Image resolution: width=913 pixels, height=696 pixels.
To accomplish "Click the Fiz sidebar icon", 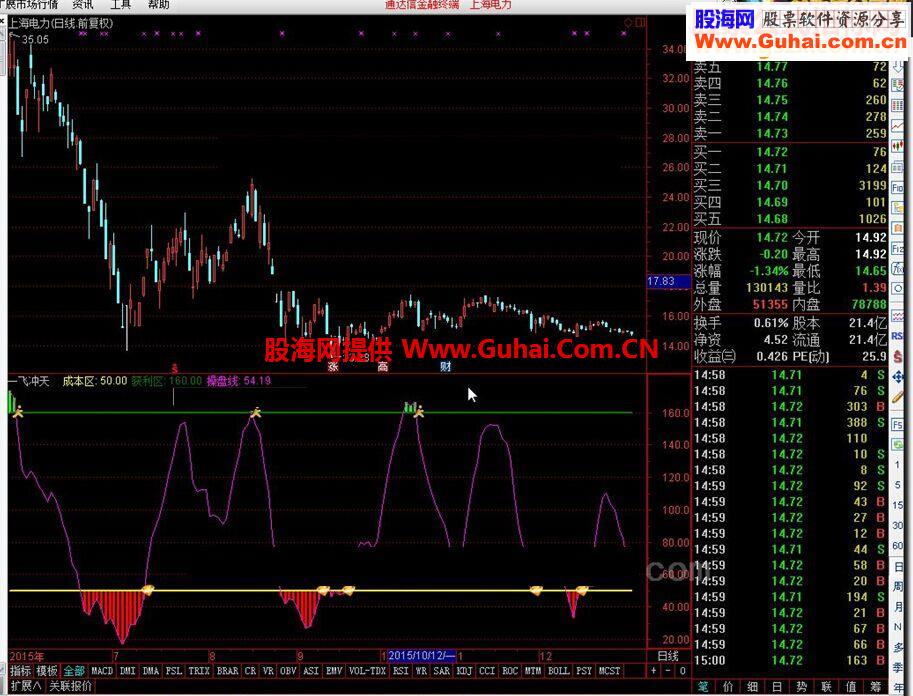I will point(898,248).
